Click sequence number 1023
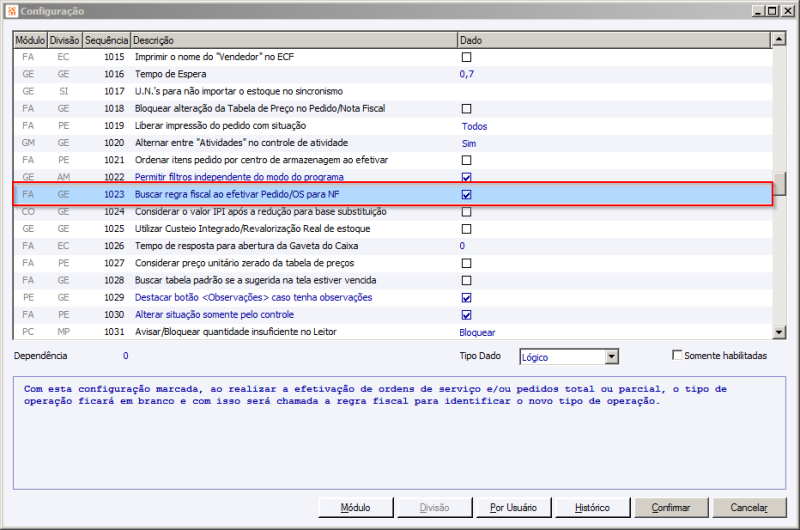This screenshot has width=800, height=530. (114, 194)
